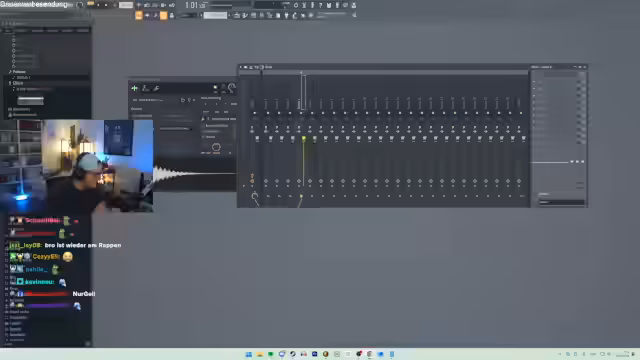
Task: Toggle the highlighted green mixer track mute switch
Action: click(304, 139)
